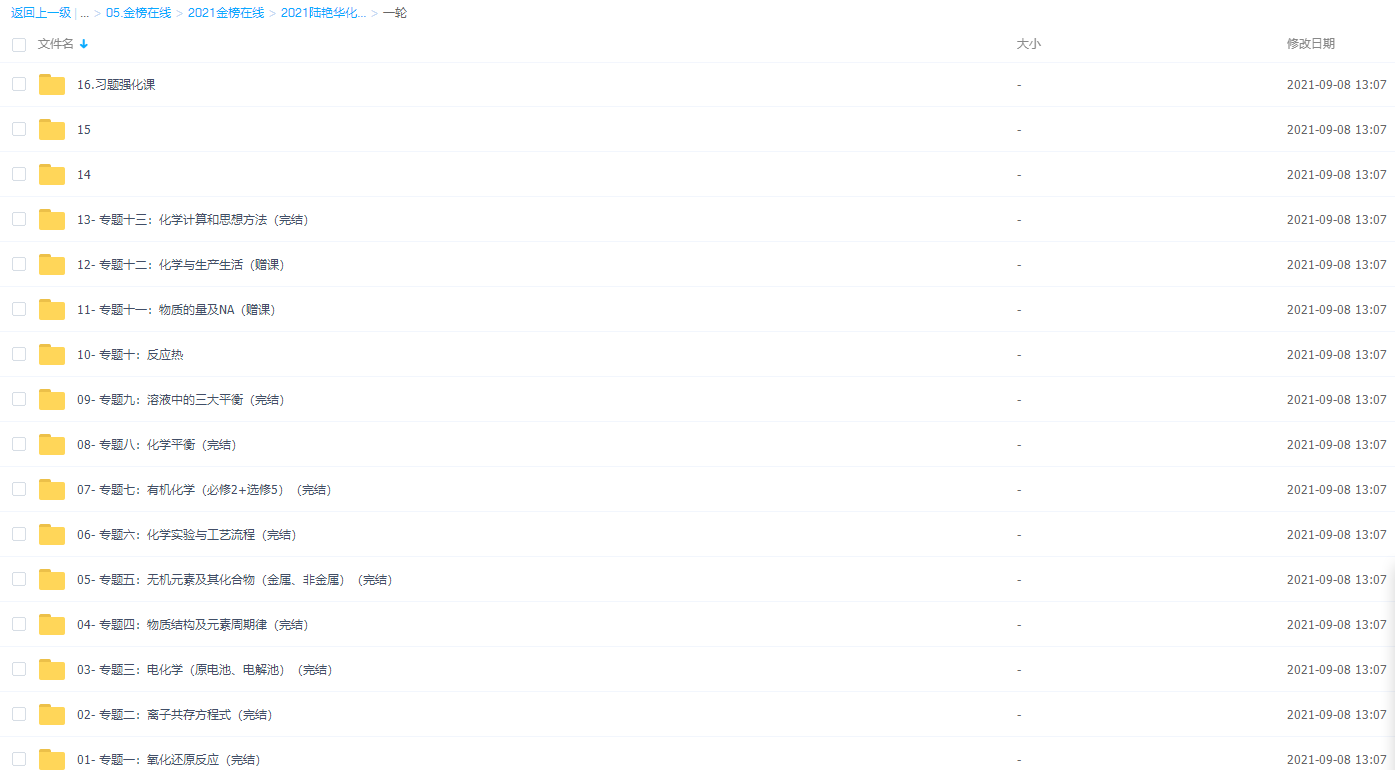This screenshot has height=770, width=1395.
Task: Toggle the select-all checkbox in header
Action: [x=19, y=44]
